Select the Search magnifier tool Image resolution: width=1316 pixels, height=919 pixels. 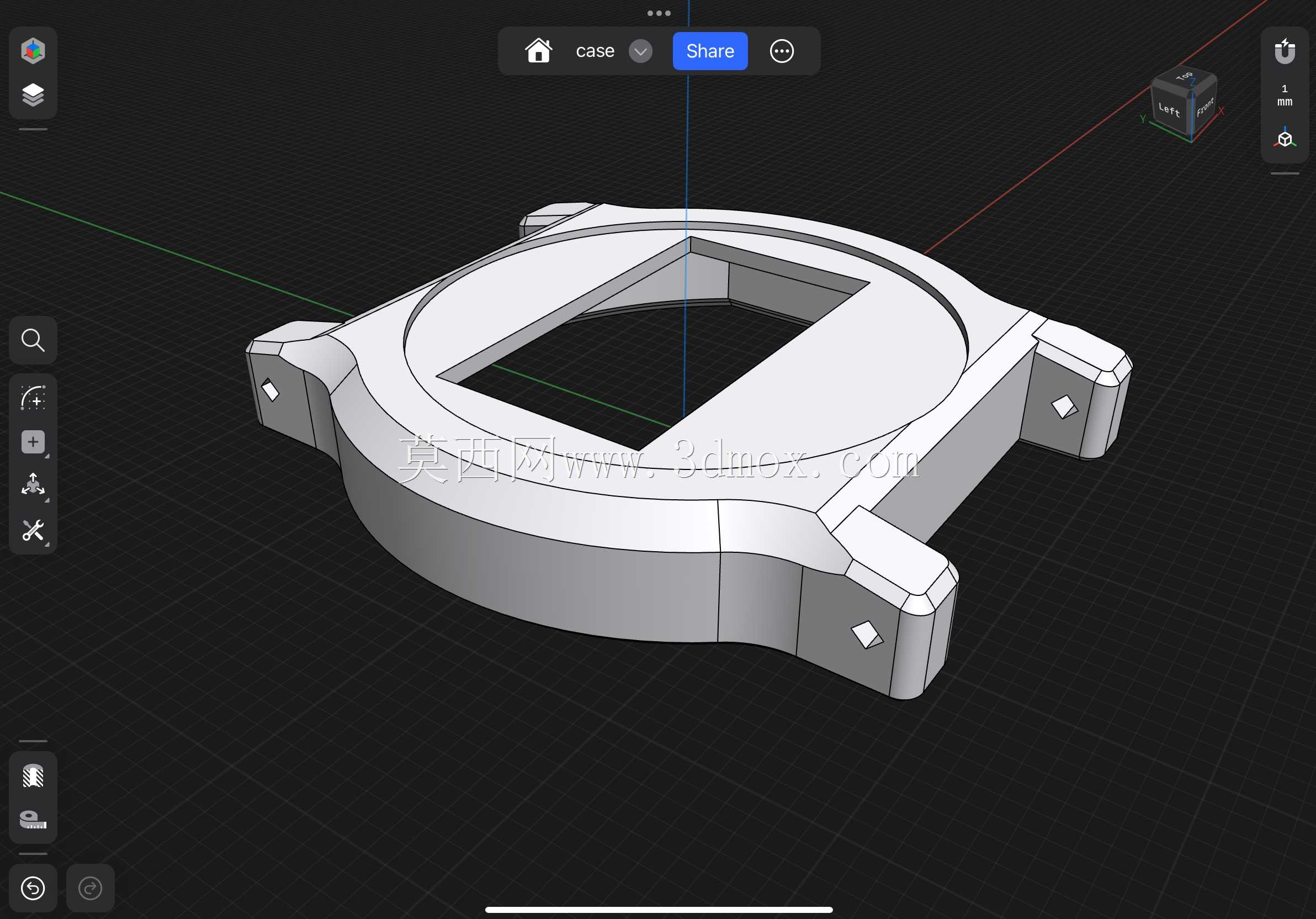click(33, 340)
